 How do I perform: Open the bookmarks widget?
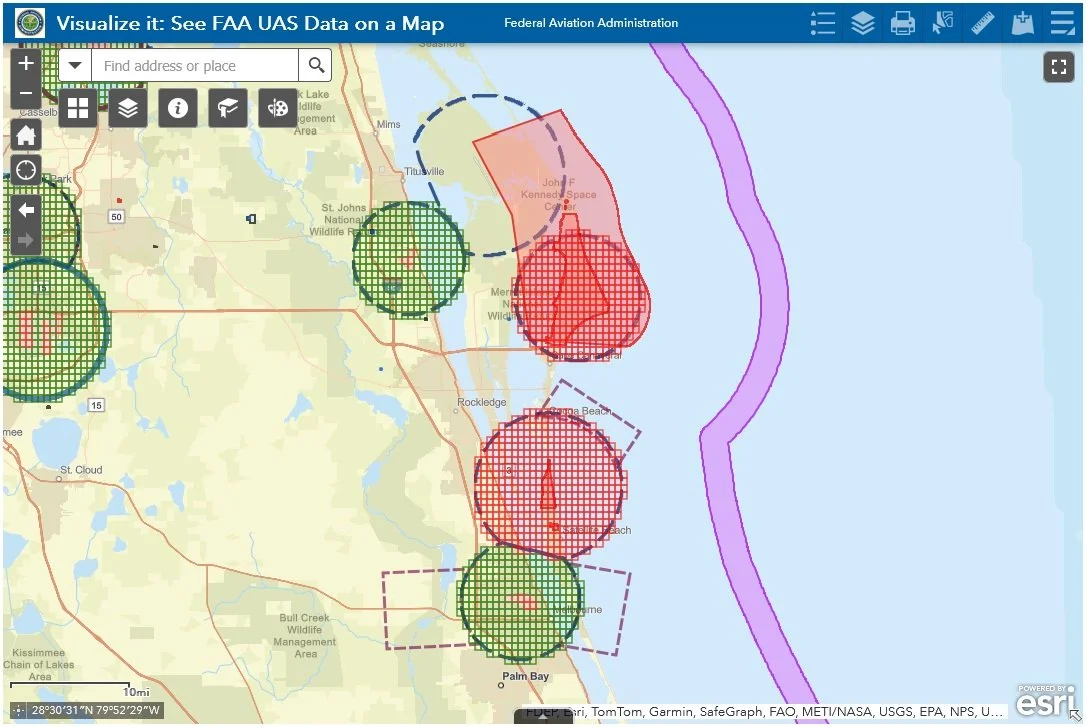coord(227,108)
